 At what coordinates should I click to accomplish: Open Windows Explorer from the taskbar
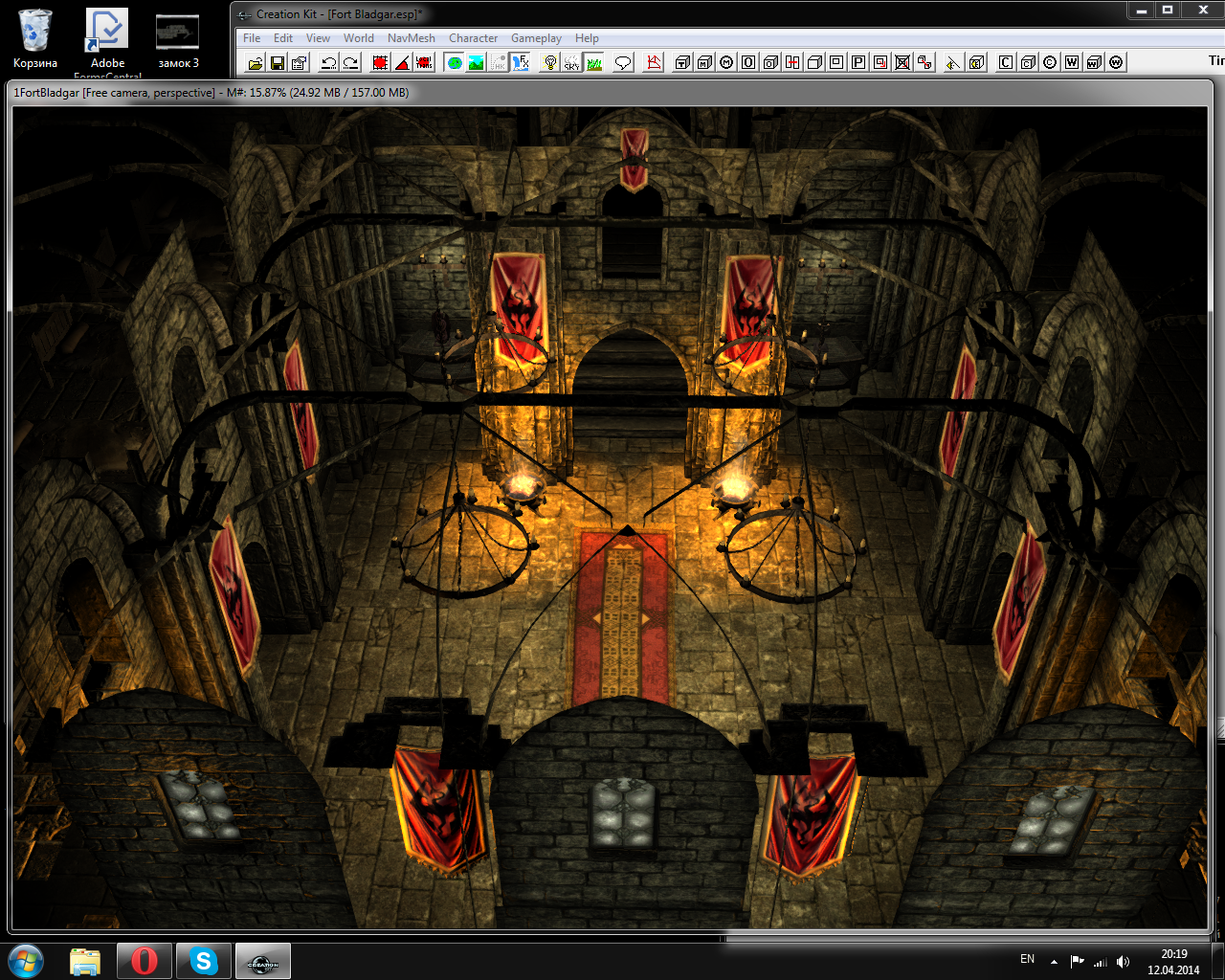tap(85, 961)
